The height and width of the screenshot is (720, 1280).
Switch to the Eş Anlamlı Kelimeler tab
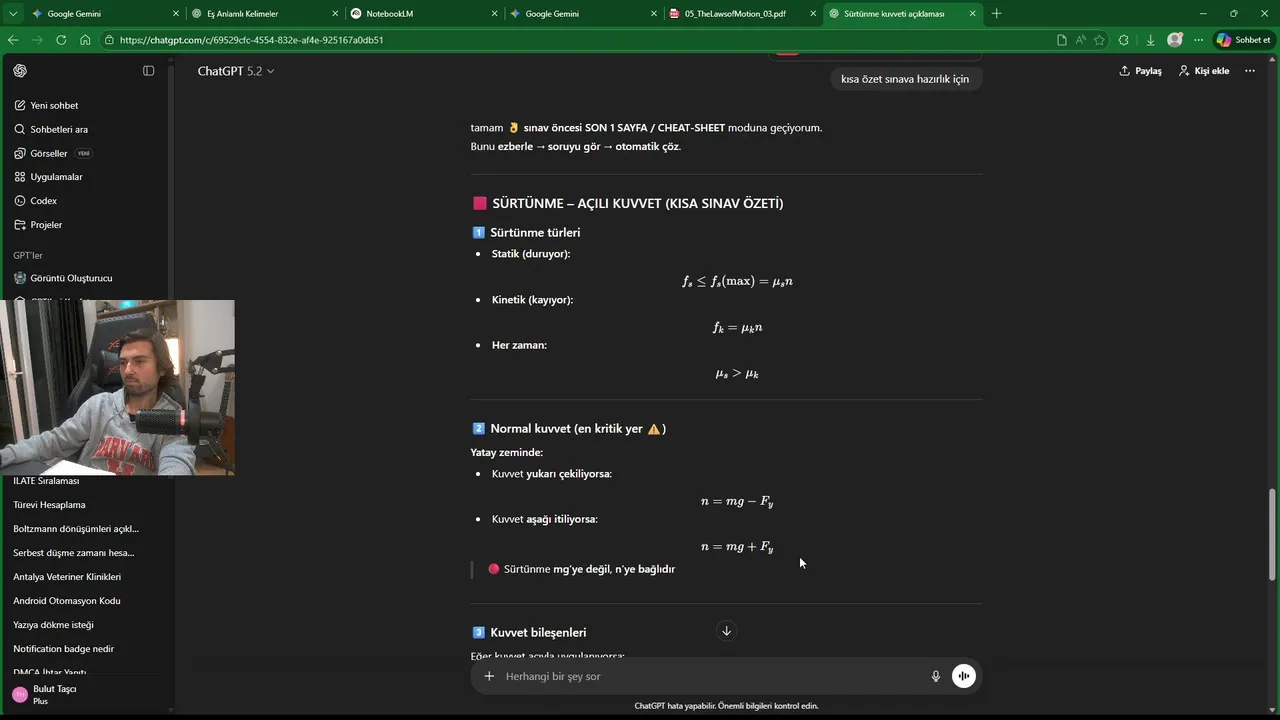click(264, 14)
